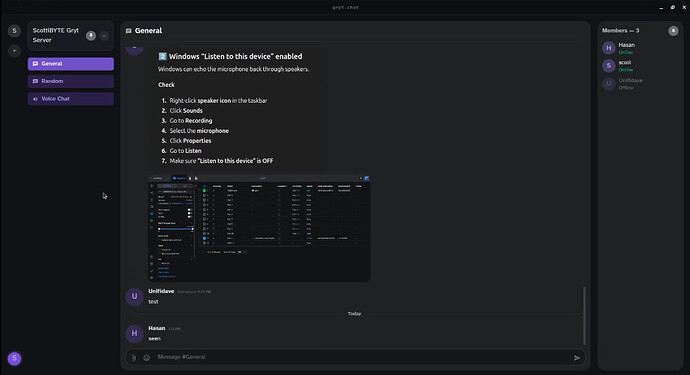Image resolution: width=690 pixels, height=375 pixels.
Task: Open your user avatar at bottom-left
Action: click(14, 358)
